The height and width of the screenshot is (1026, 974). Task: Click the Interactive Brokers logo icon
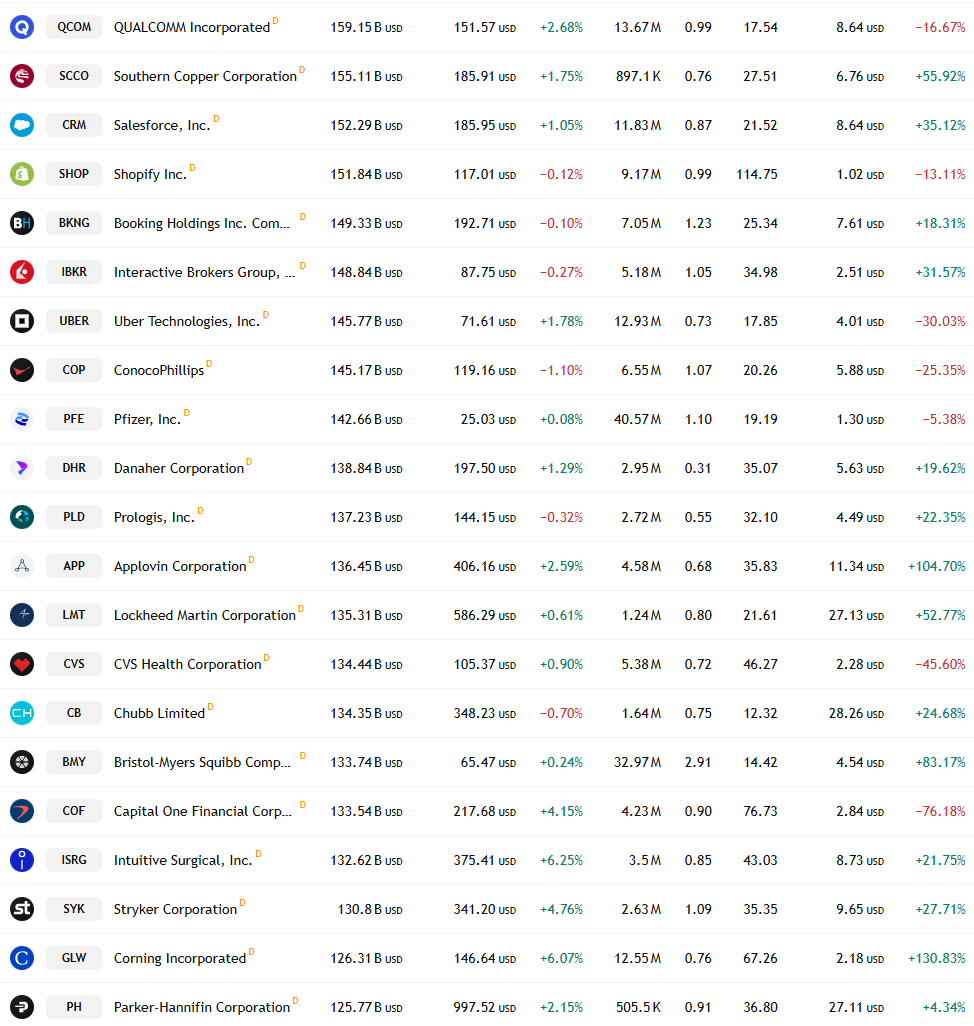click(22, 272)
